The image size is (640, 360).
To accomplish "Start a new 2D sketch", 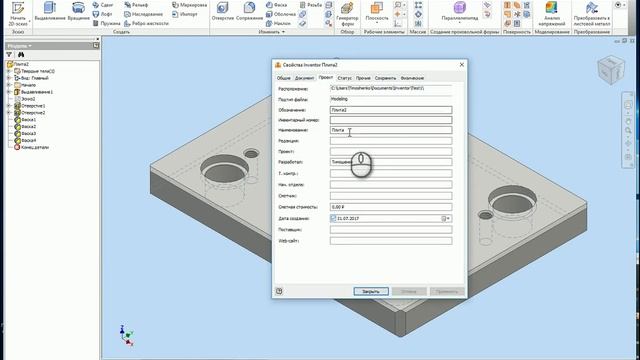I will (x=18, y=15).
